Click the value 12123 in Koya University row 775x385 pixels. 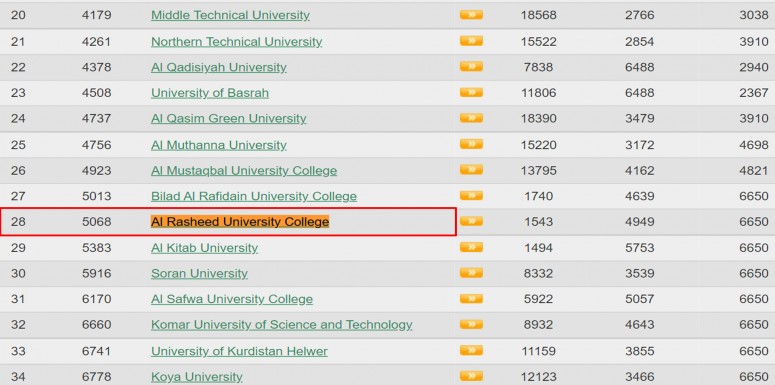(538, 377)
